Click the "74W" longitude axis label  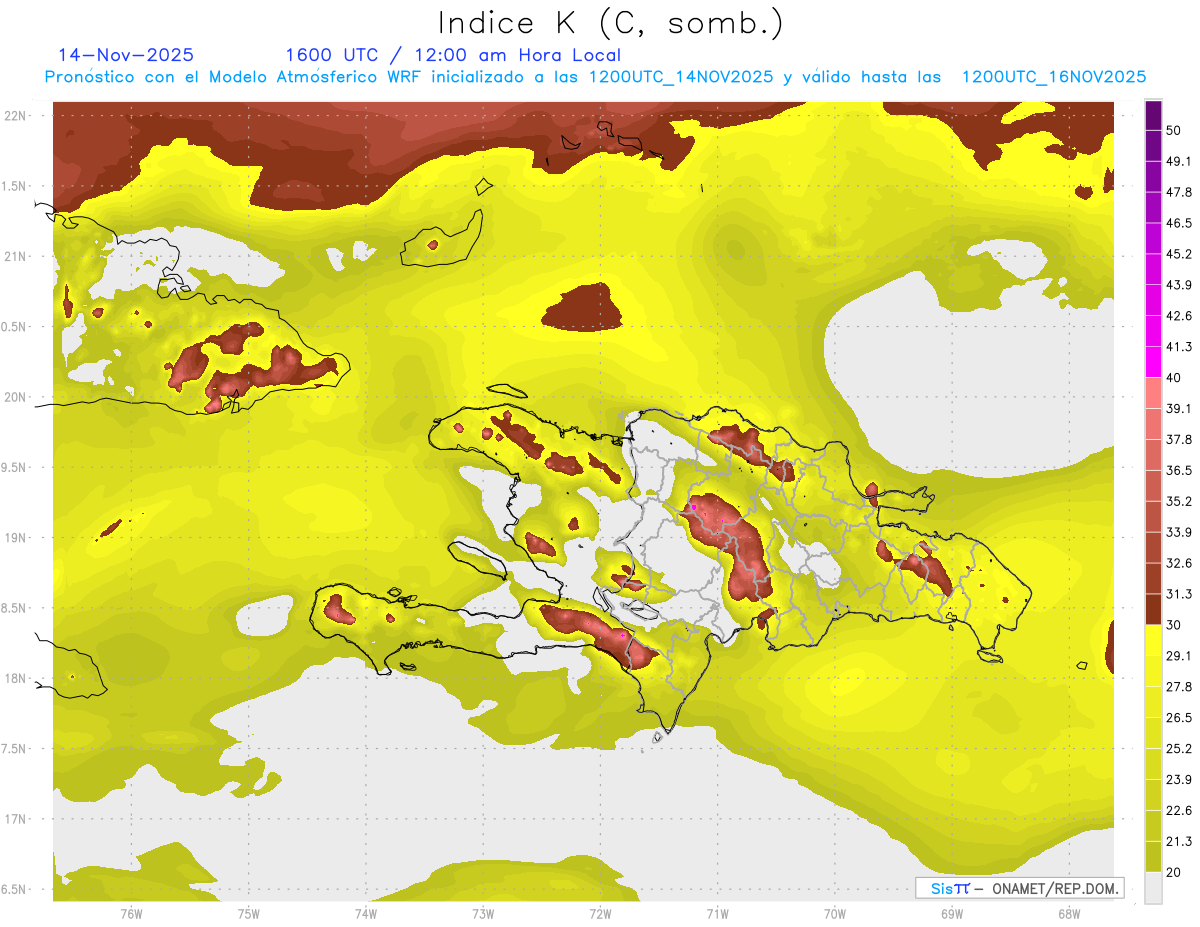point(366,914)
